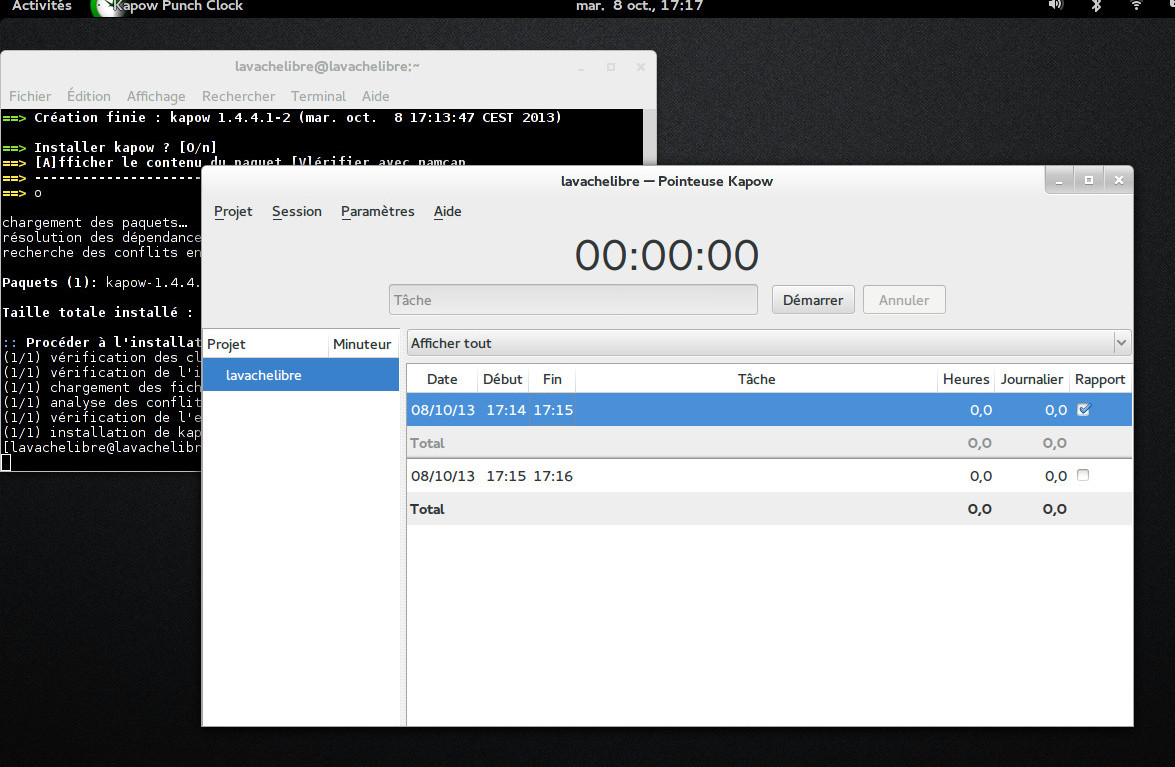Click the grey Total subtotal row
The height and width of the screenshot is (767, 1175).
[769, 443]
